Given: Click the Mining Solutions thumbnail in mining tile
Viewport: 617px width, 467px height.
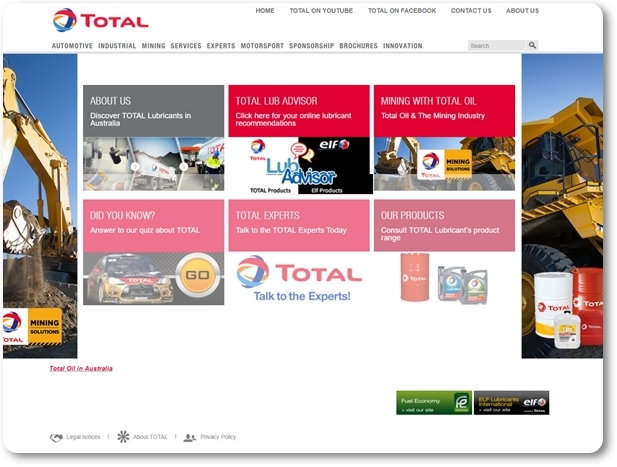Looking at the screenshot, I should [x=445, y=164].
